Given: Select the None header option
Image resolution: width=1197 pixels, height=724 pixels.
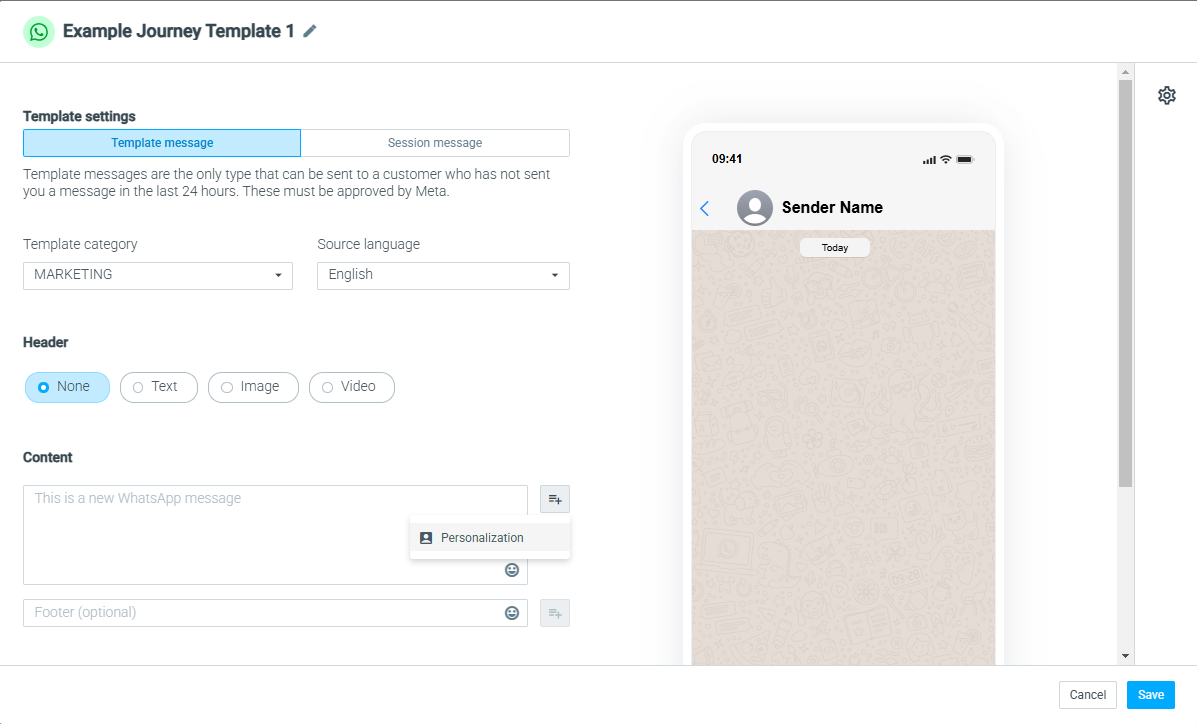Looking at the screenshot, I should pos(67,387).
